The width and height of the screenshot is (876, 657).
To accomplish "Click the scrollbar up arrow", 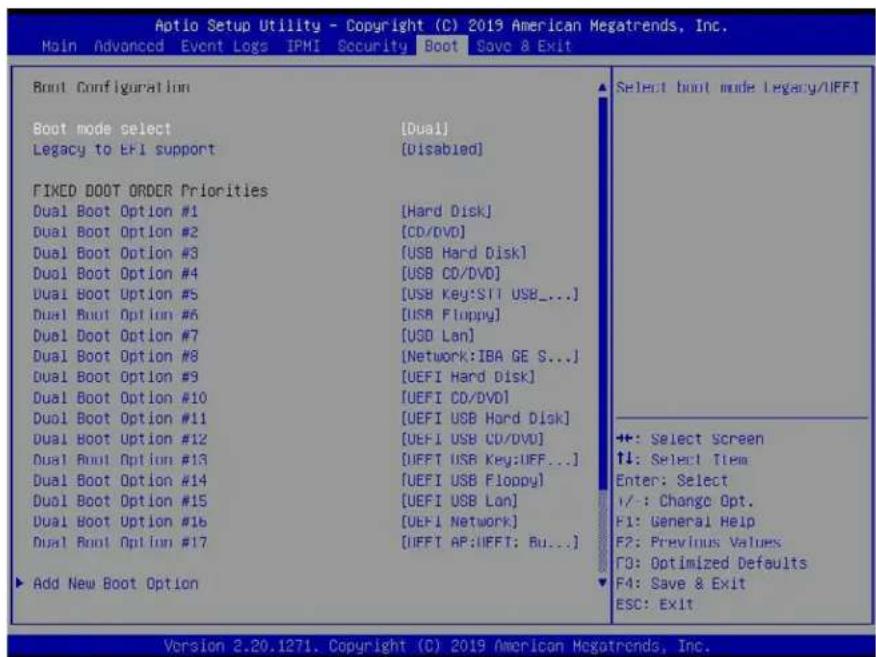I will click(x=602, y=88).
